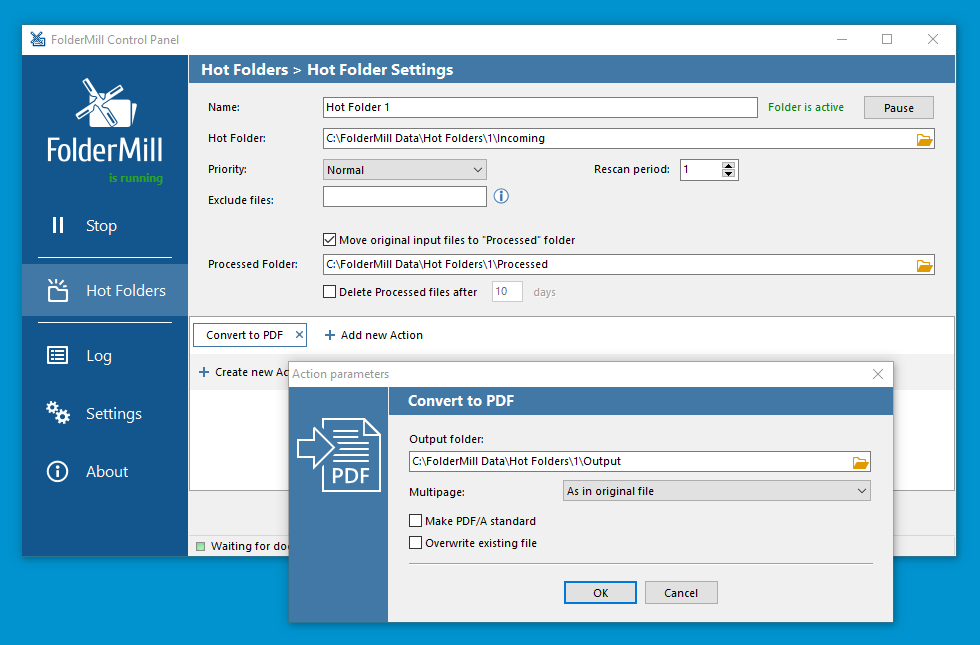Browse for the Hot Folder path

coord(924,139)
